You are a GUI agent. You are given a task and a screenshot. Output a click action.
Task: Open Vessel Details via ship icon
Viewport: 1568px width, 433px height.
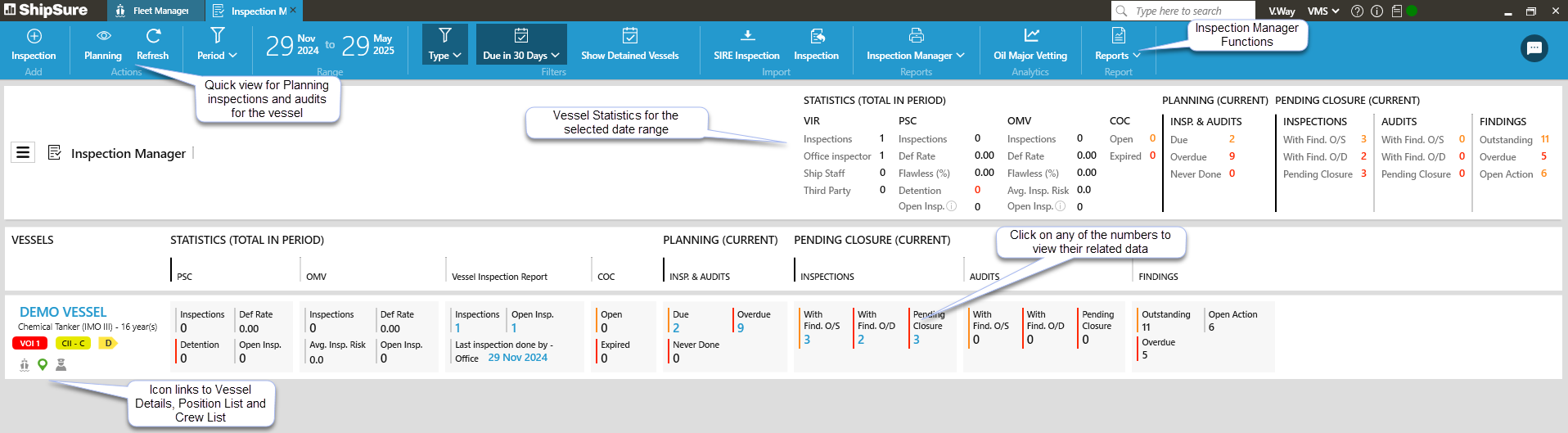[25, 364]
